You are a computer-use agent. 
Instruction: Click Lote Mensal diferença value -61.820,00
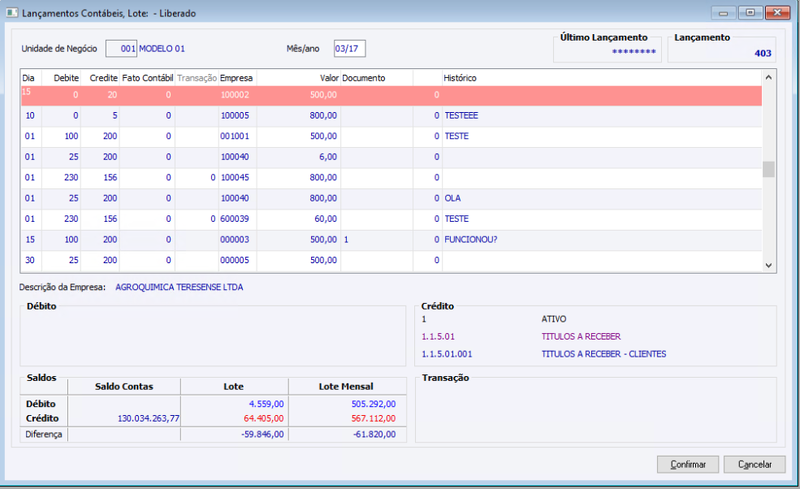click(374, 434)
